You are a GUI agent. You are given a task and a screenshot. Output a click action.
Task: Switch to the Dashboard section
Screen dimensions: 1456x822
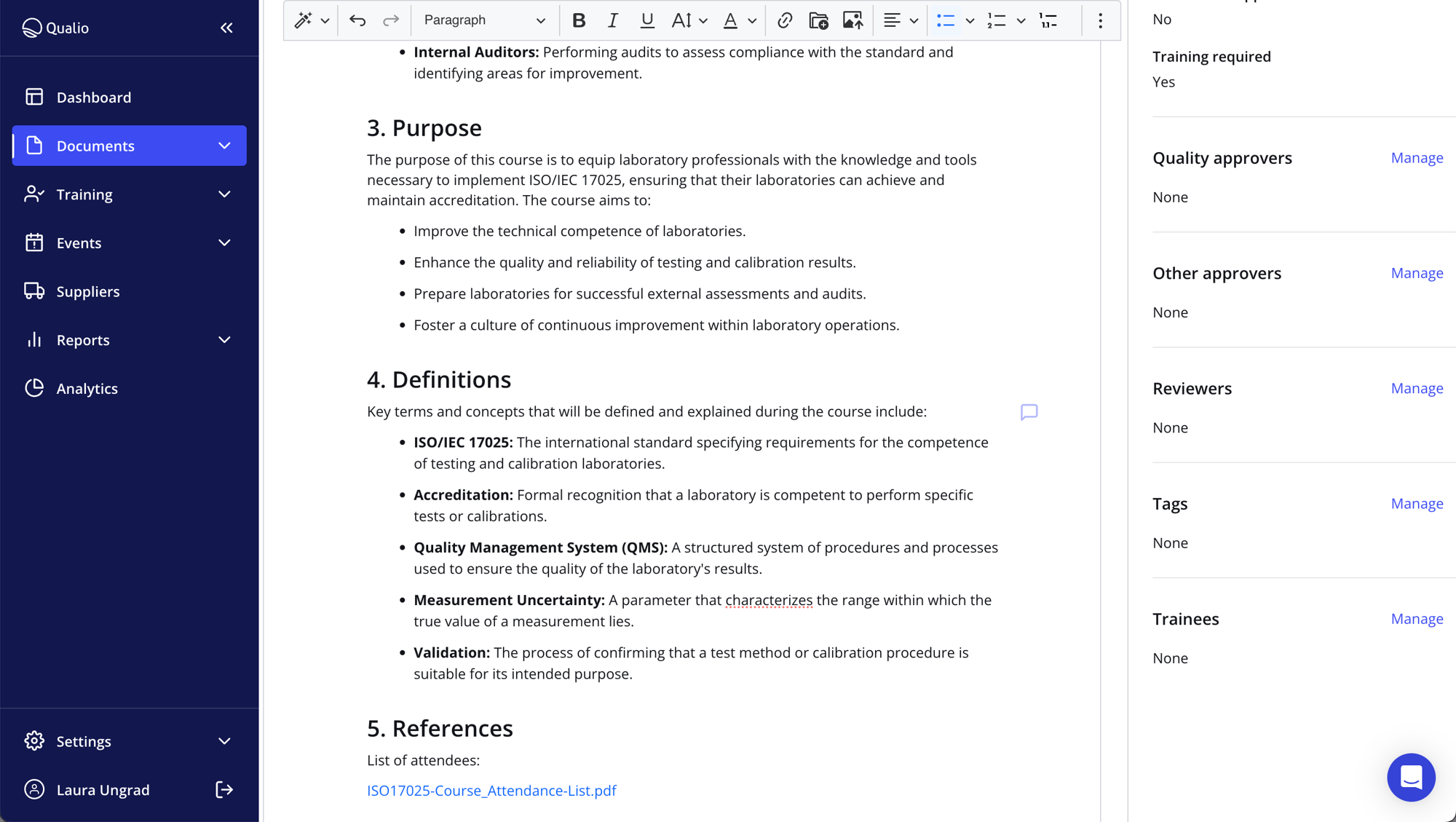tap(94, 97)
